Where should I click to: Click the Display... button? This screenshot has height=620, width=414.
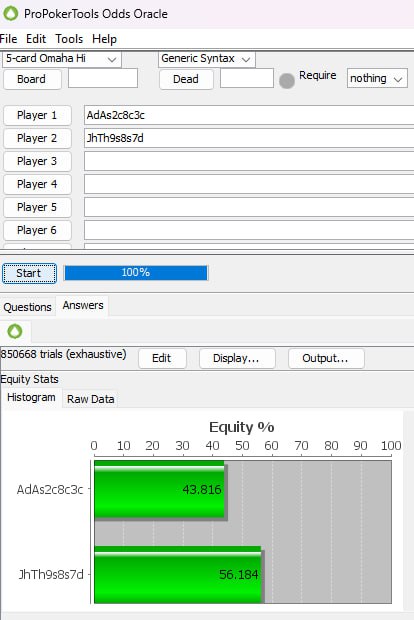(x=237, y=358)
